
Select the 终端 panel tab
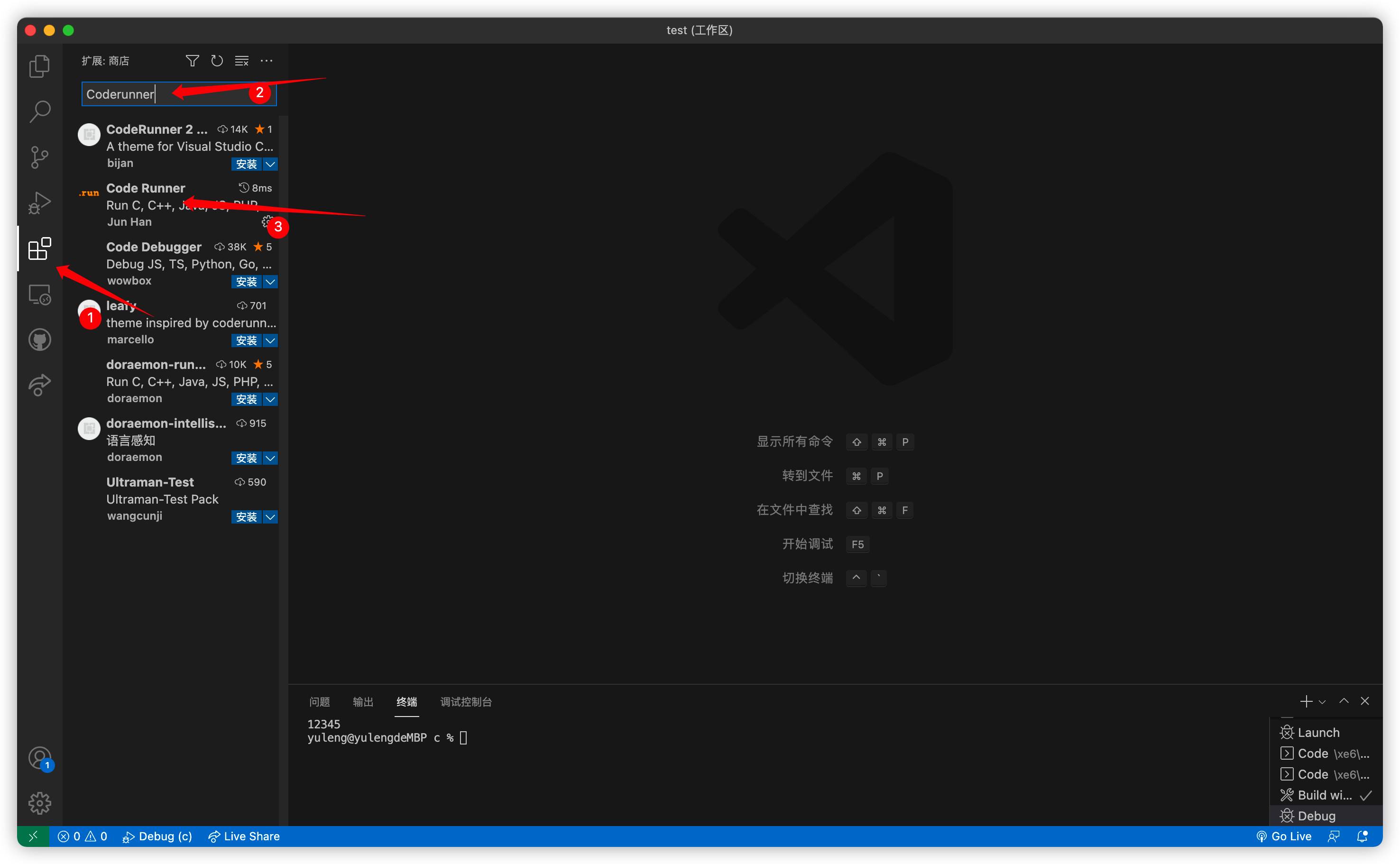coord(407,702)
